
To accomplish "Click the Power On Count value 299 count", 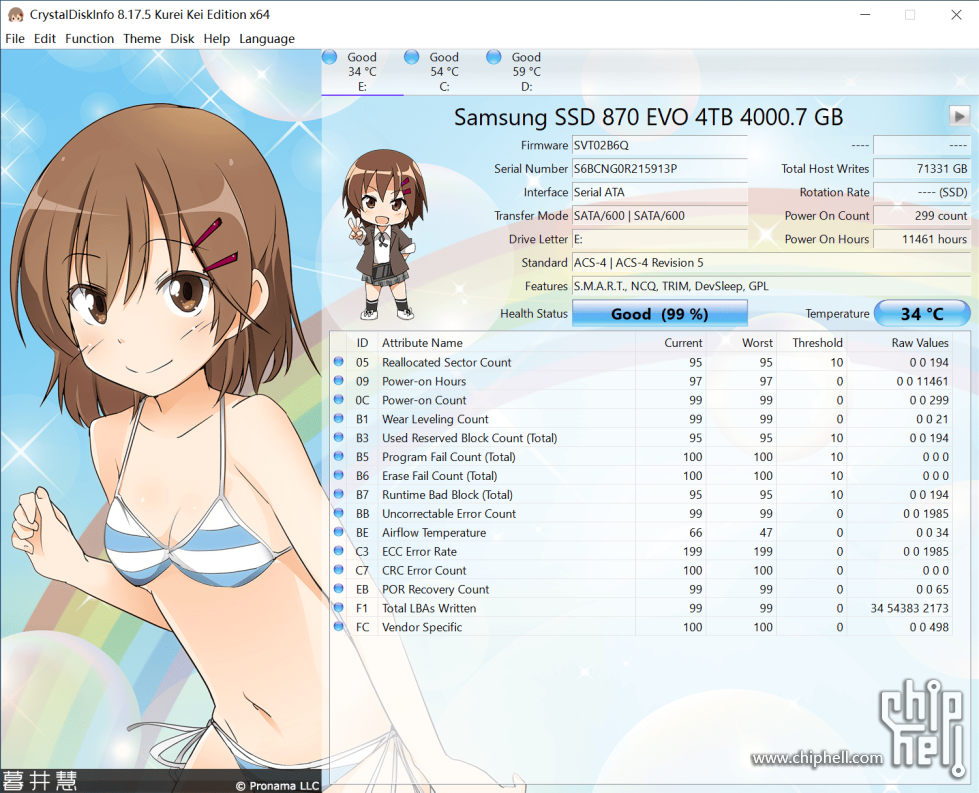I will (x=922, y=215).
